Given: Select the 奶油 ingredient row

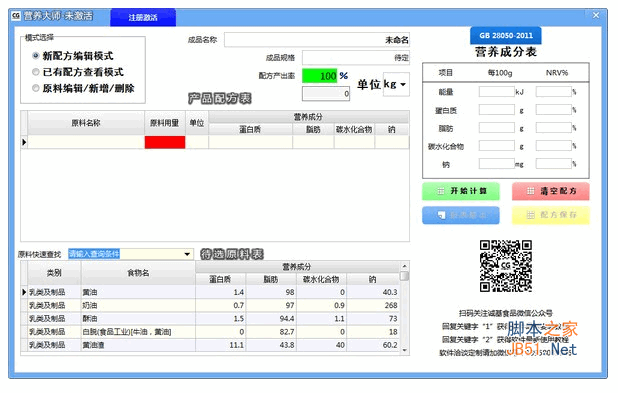Looking at the screenshot, I should 210,305.
